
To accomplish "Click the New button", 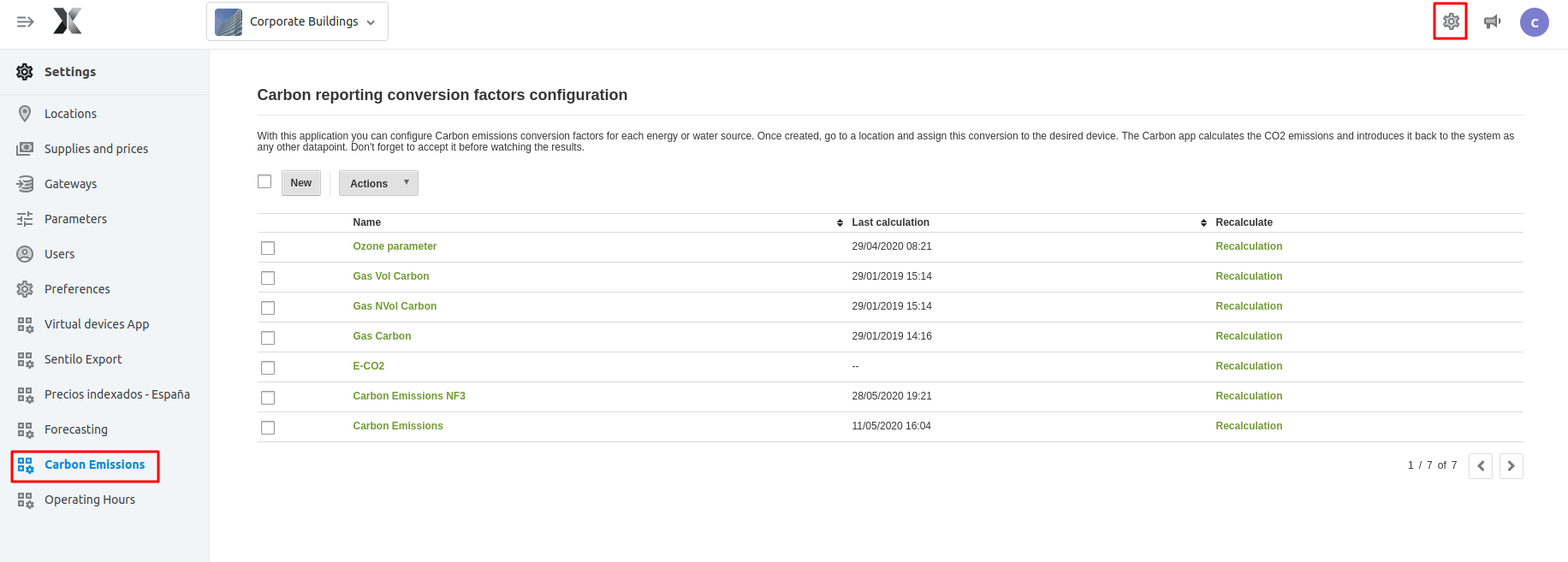I will 301,183.
